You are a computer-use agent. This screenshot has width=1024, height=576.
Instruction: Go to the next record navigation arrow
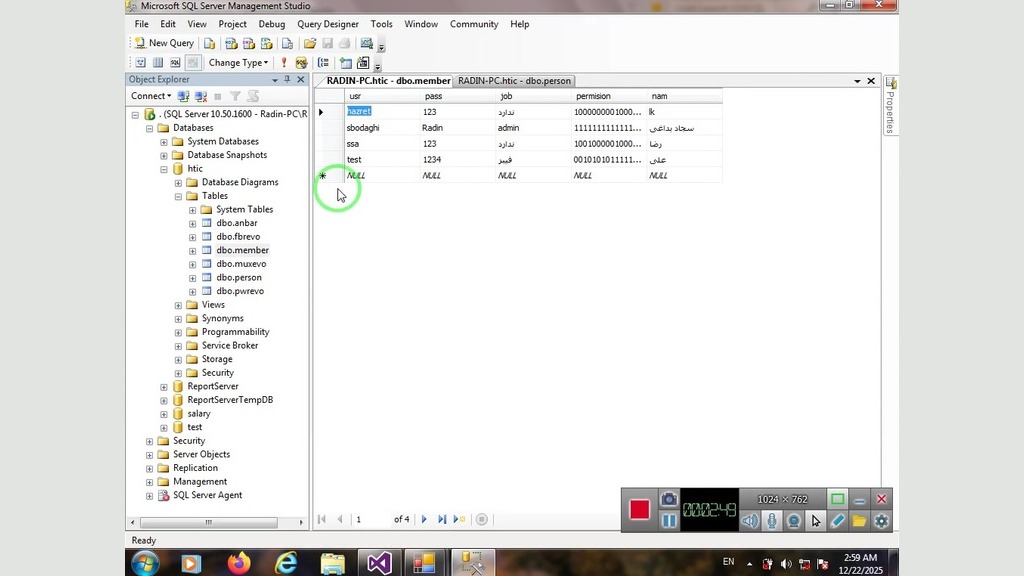[x=424, y=519]
